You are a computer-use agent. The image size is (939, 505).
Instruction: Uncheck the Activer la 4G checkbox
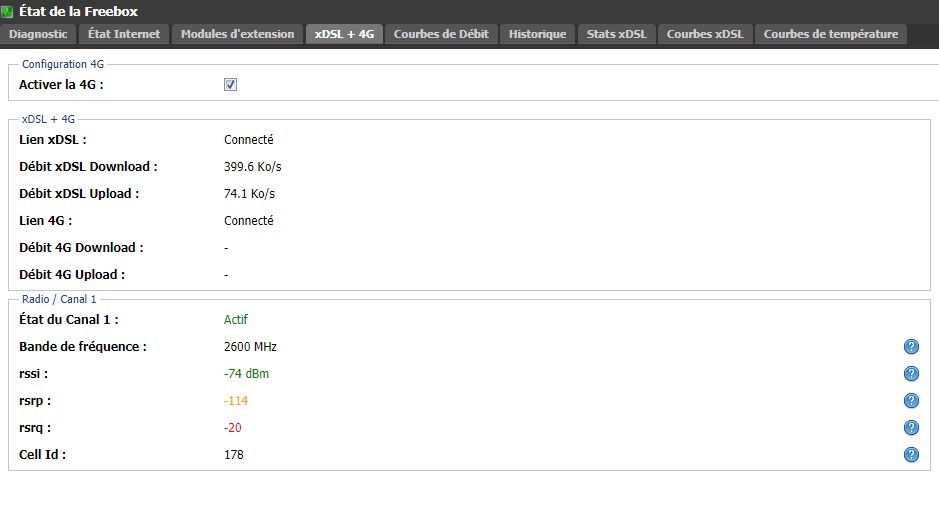[230, 84]
